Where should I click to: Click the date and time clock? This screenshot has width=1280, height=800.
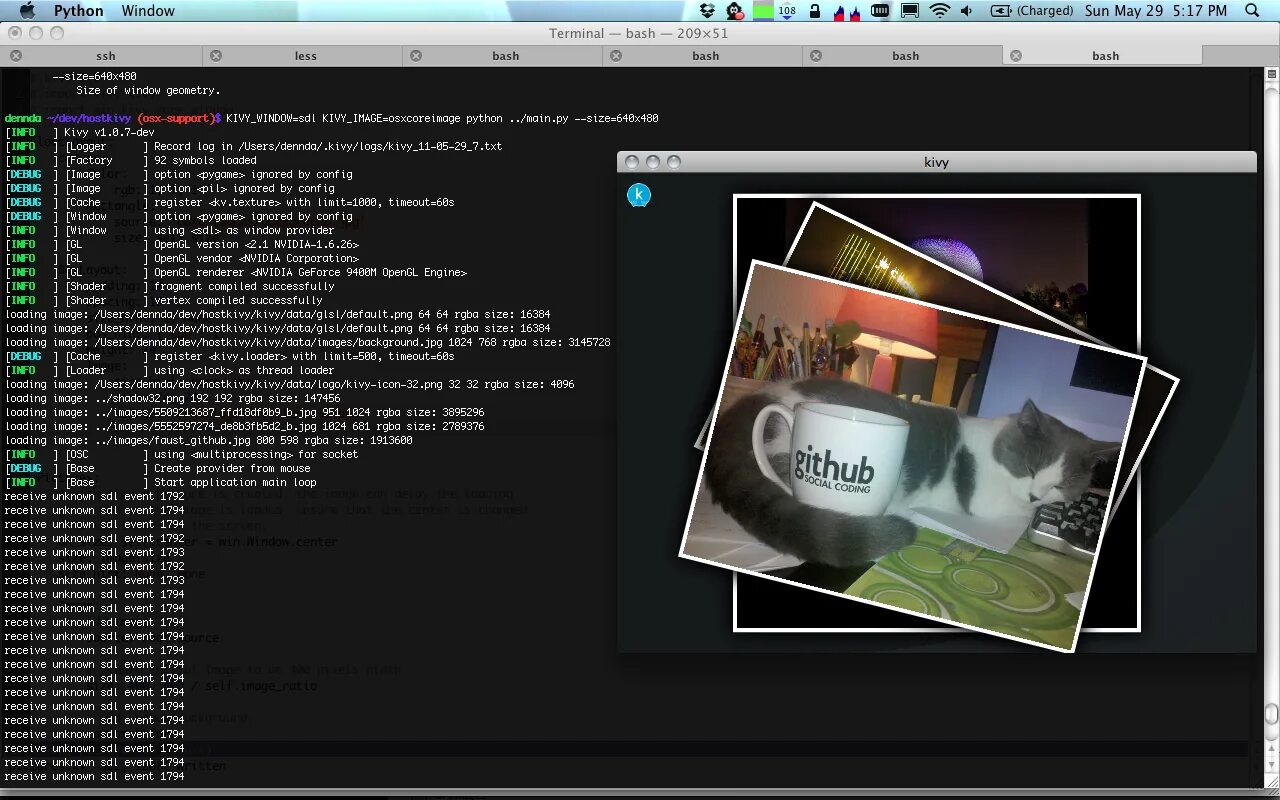(x=1156, y=11)
